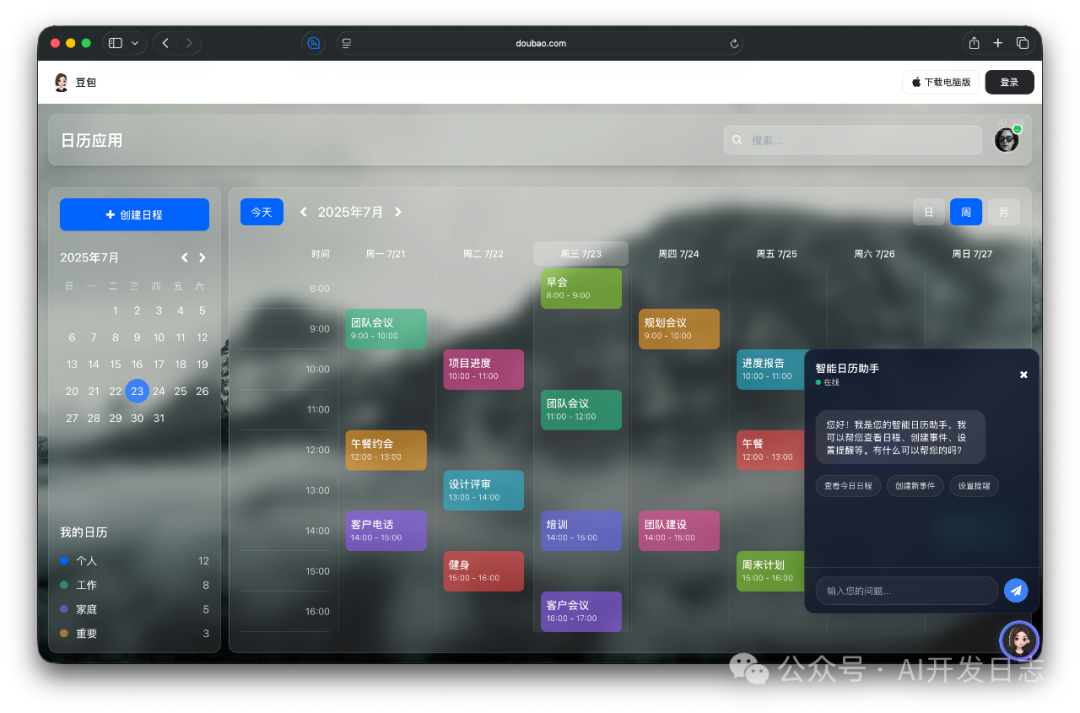Open the 周末计划 15:00 - 16:00 event
This screenshot has height=713, width=1080.
770,571
